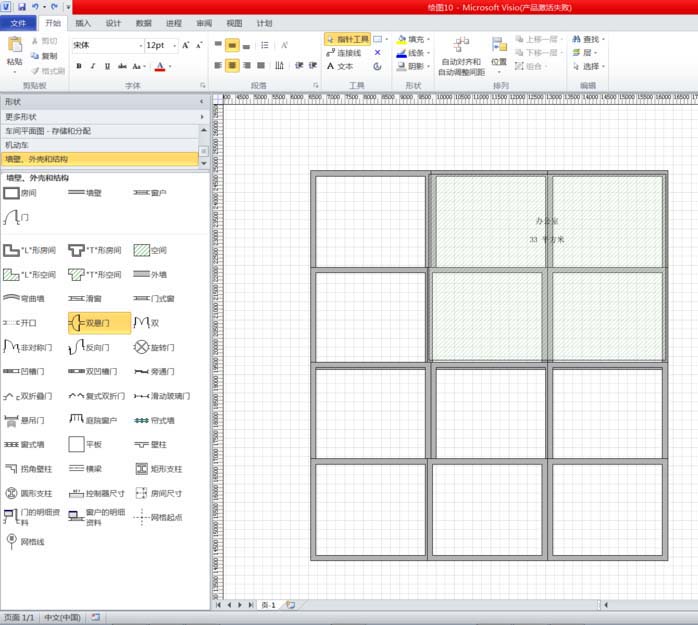Select the Slab (平板) shape
This screenshot has height=625, width=698.
click(85, 444)
